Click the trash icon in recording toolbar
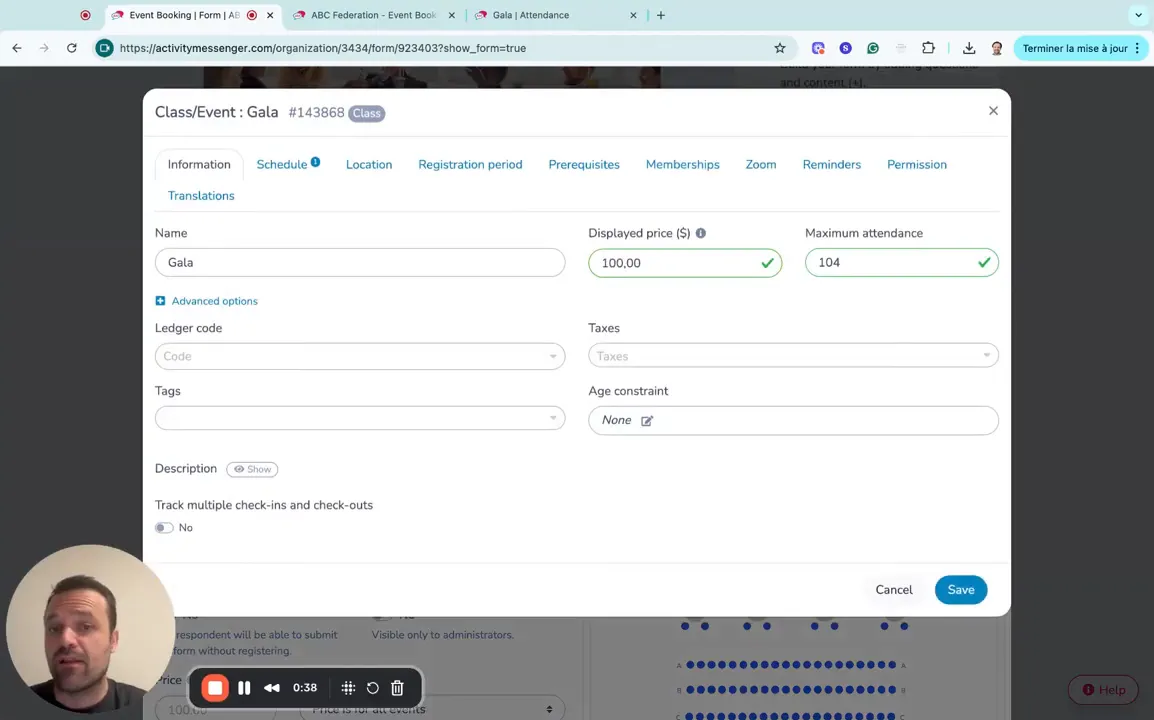This screenshot has height=720, width=1154. click(397, 688)
